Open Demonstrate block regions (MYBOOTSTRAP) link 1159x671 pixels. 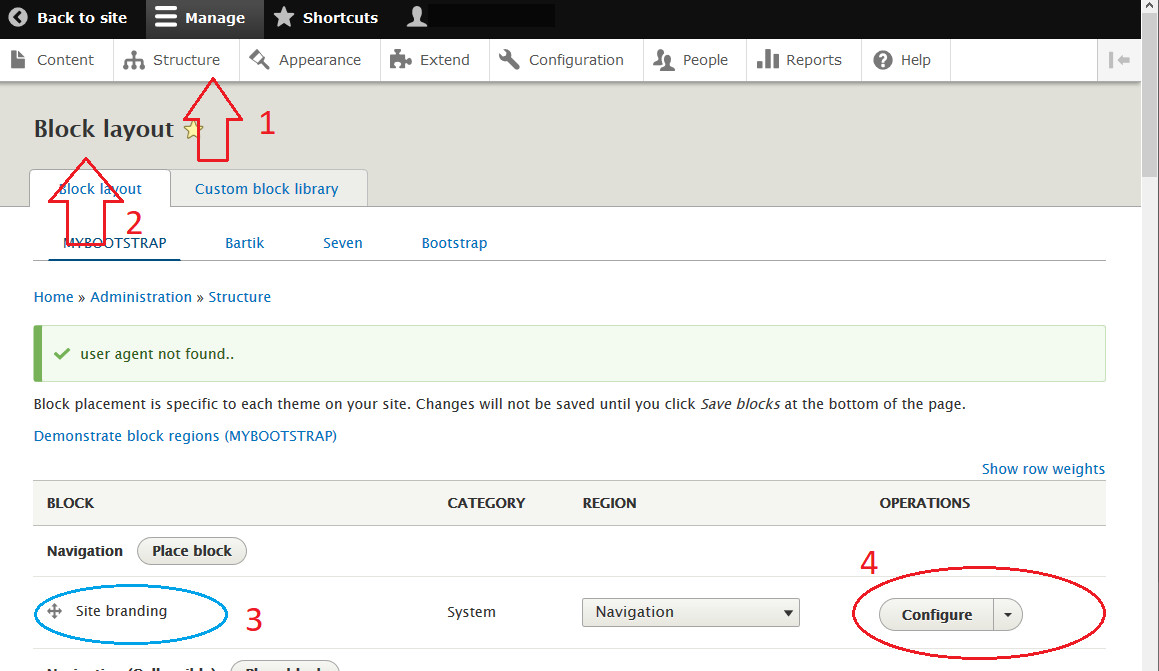(185, 436)
